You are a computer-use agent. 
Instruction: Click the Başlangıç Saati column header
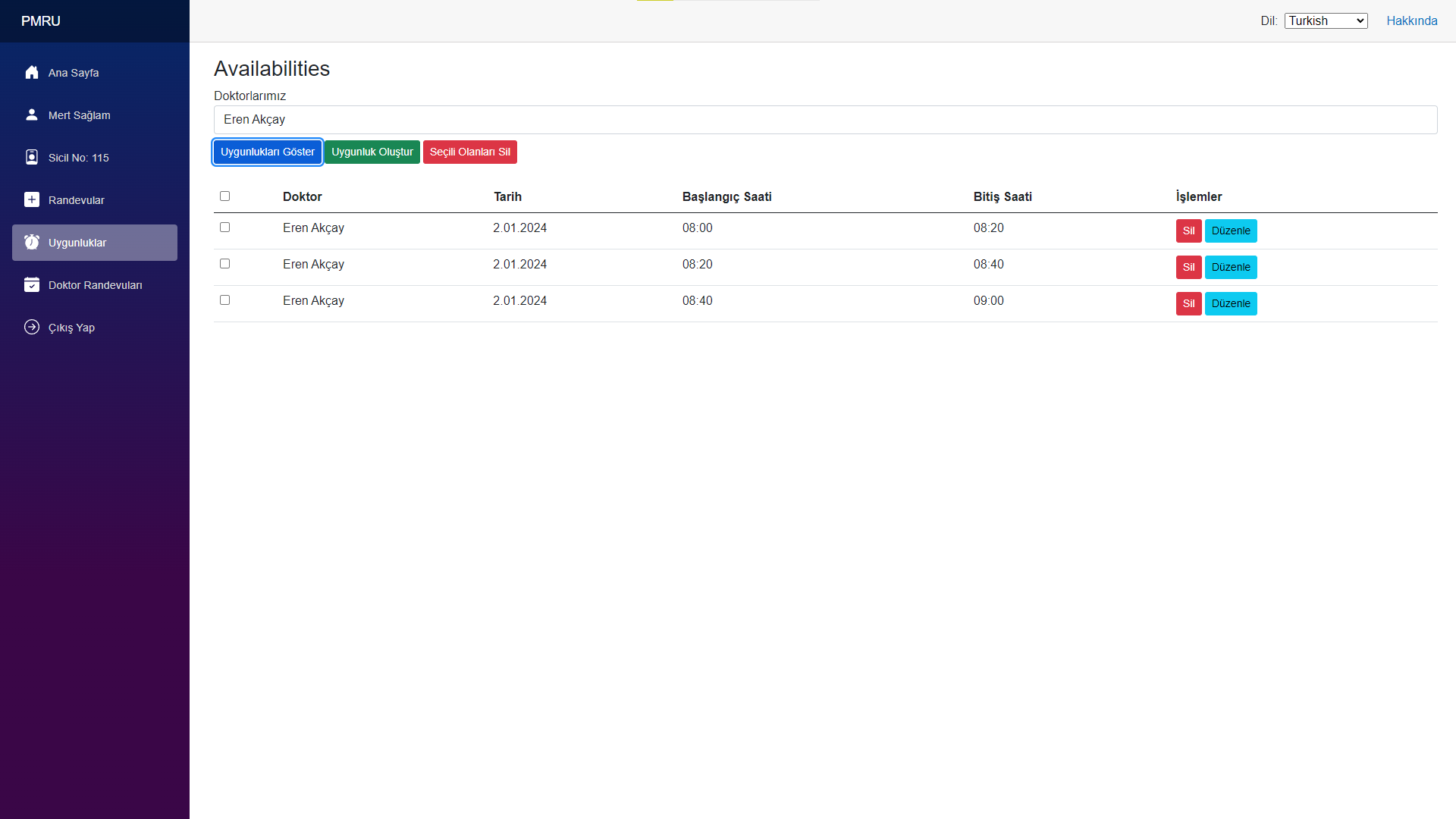(726, 197)
